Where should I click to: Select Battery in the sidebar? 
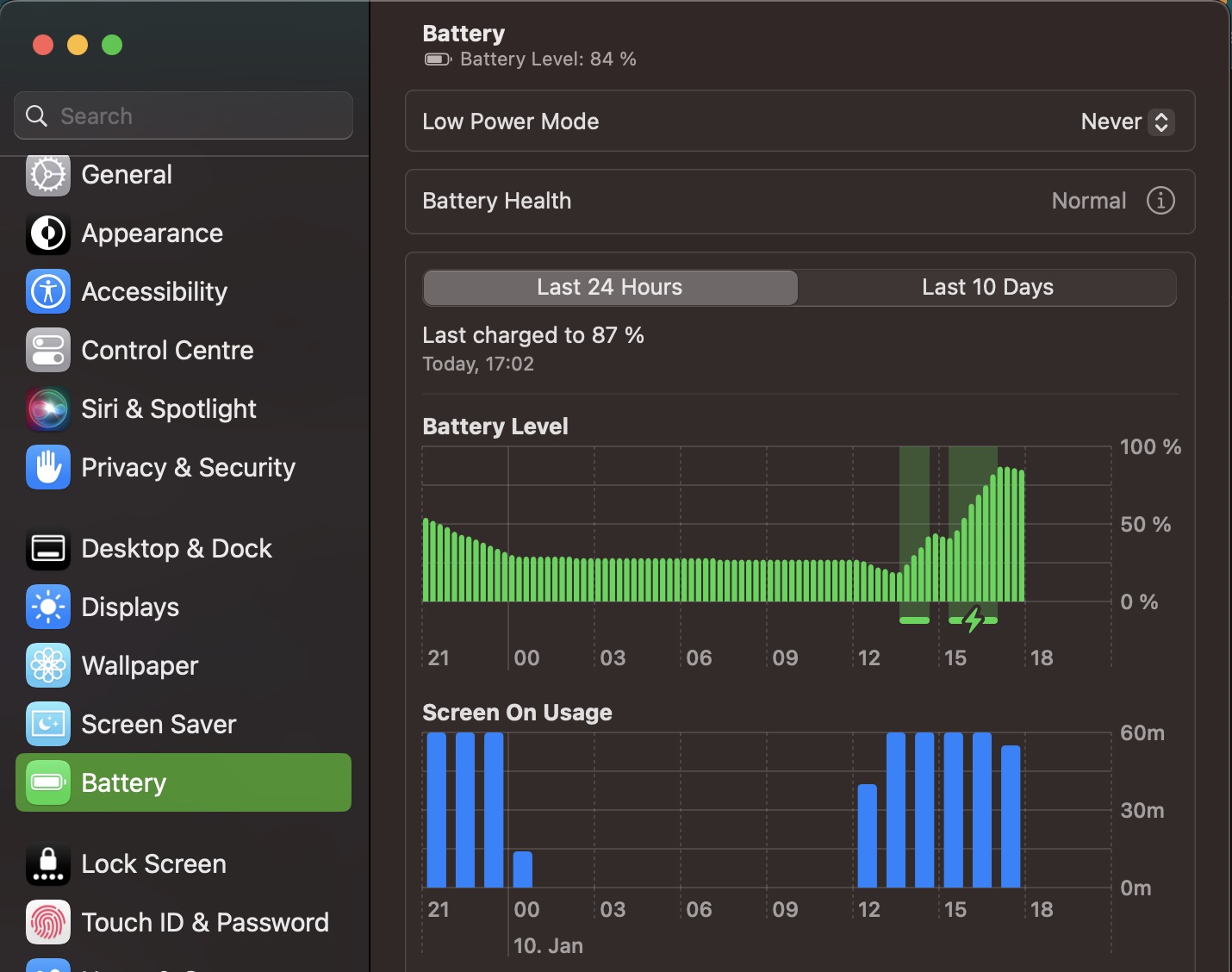click(184, 783)
